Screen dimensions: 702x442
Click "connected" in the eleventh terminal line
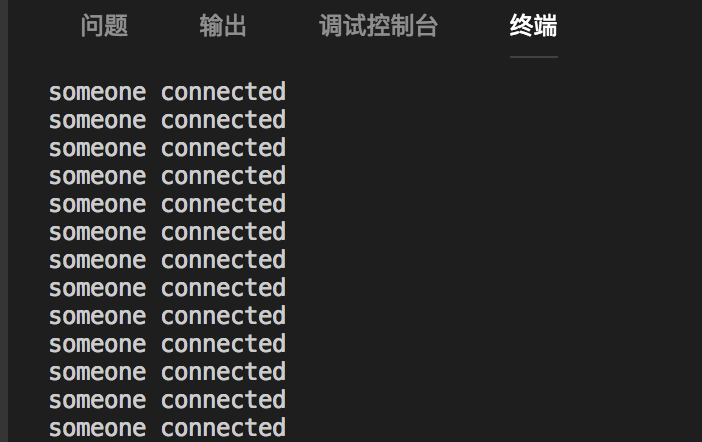[x=223, y=372]
